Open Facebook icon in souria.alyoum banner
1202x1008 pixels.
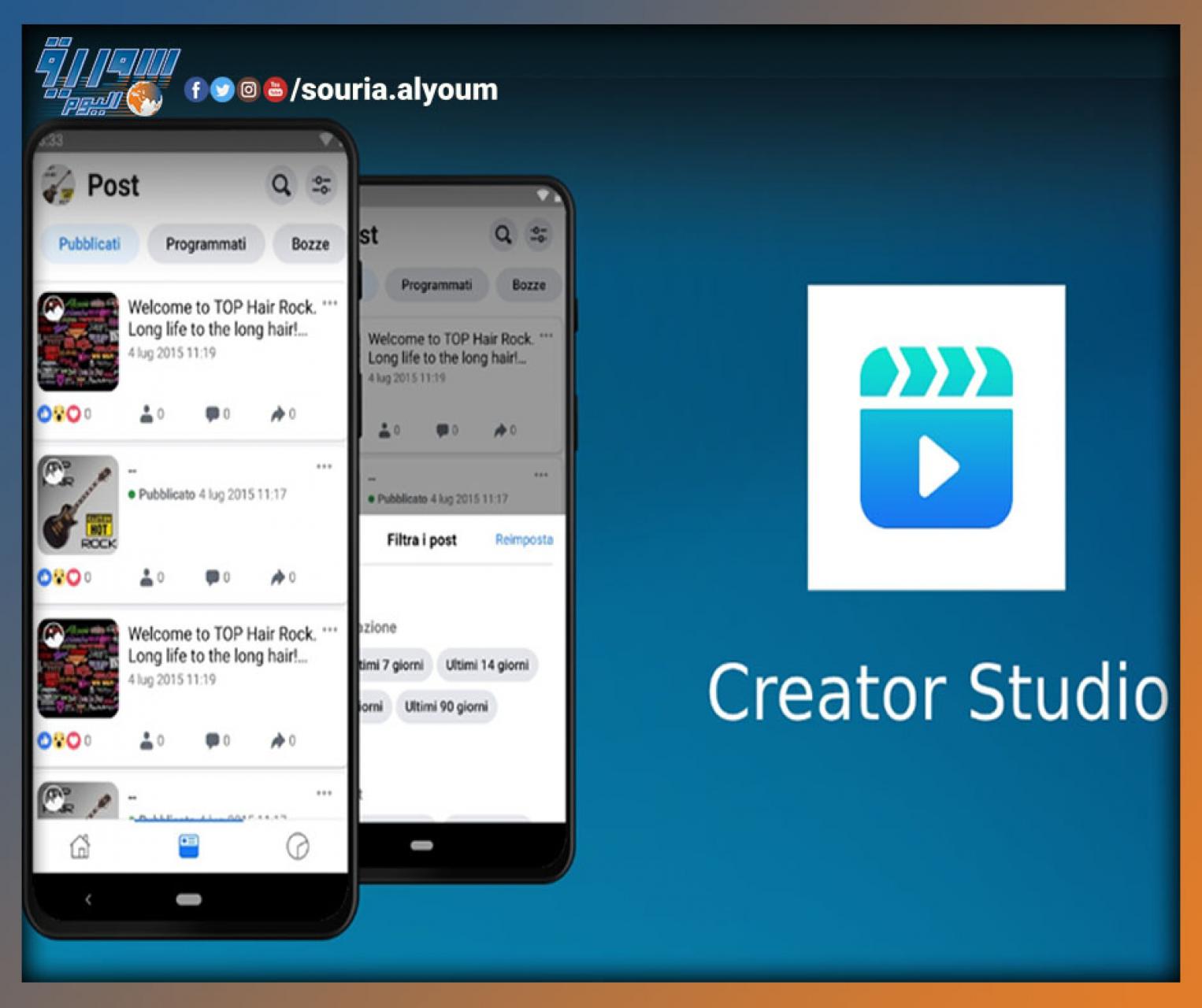pyautogui.click(x=195, y=90)
